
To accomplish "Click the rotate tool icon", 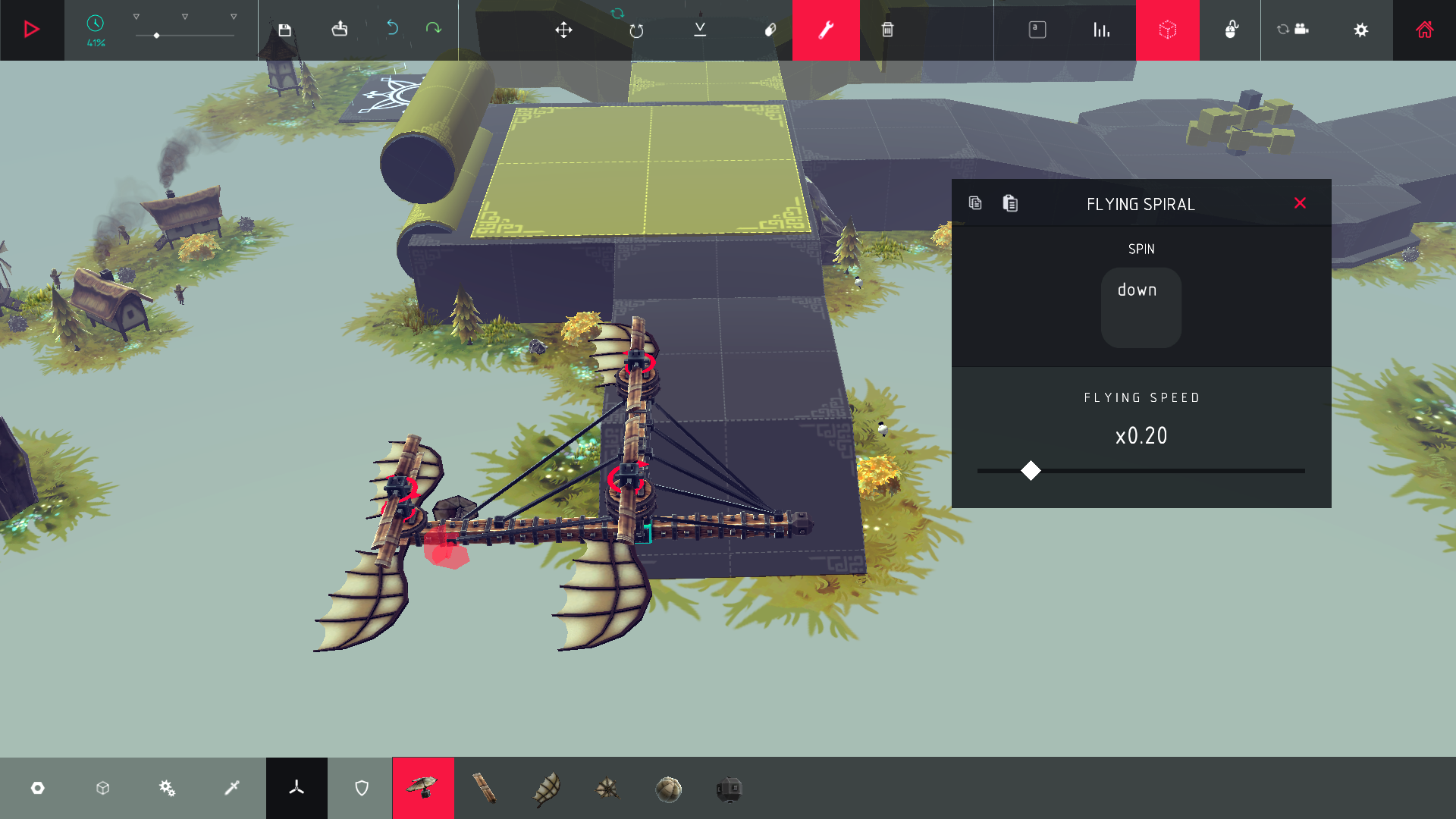I will [x=636, y=30].
